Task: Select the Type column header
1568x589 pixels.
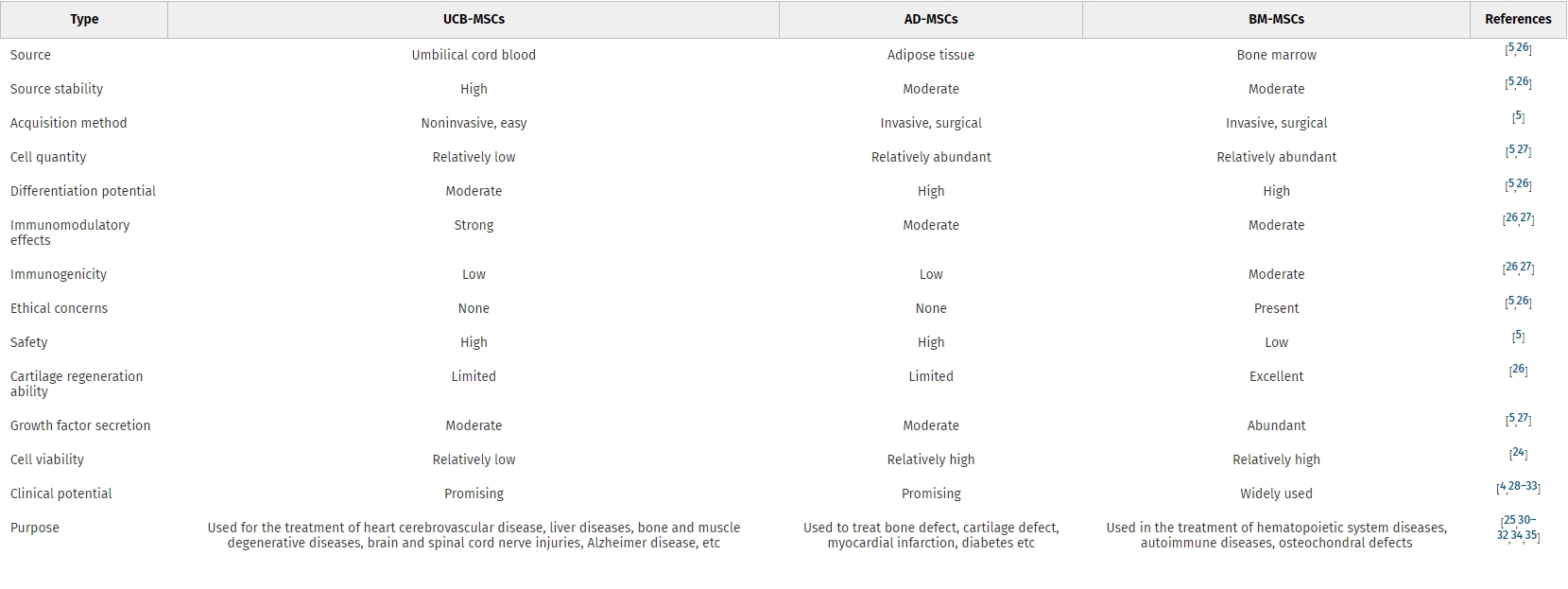Action: click(x=84, y=19)
